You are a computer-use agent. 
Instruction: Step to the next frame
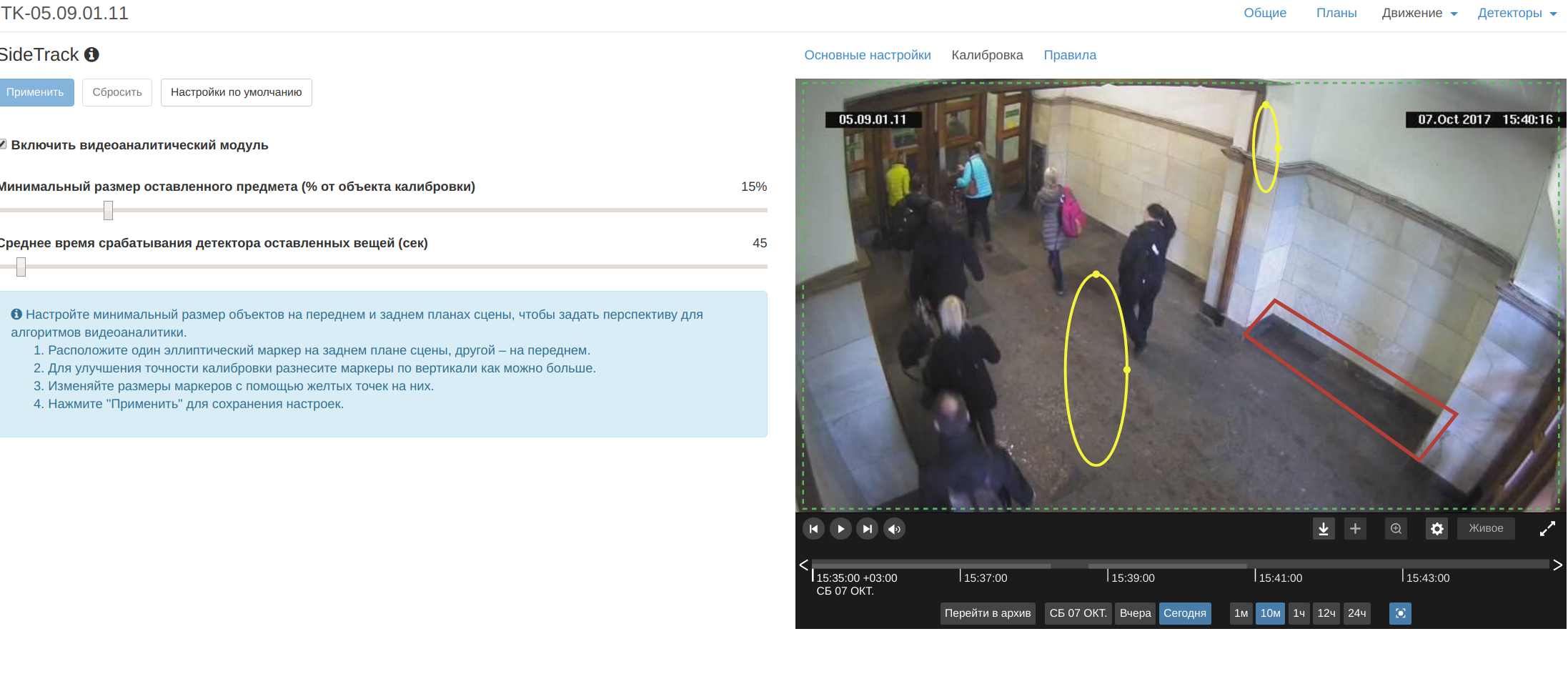pyautogui.click(x=867, y=529)
